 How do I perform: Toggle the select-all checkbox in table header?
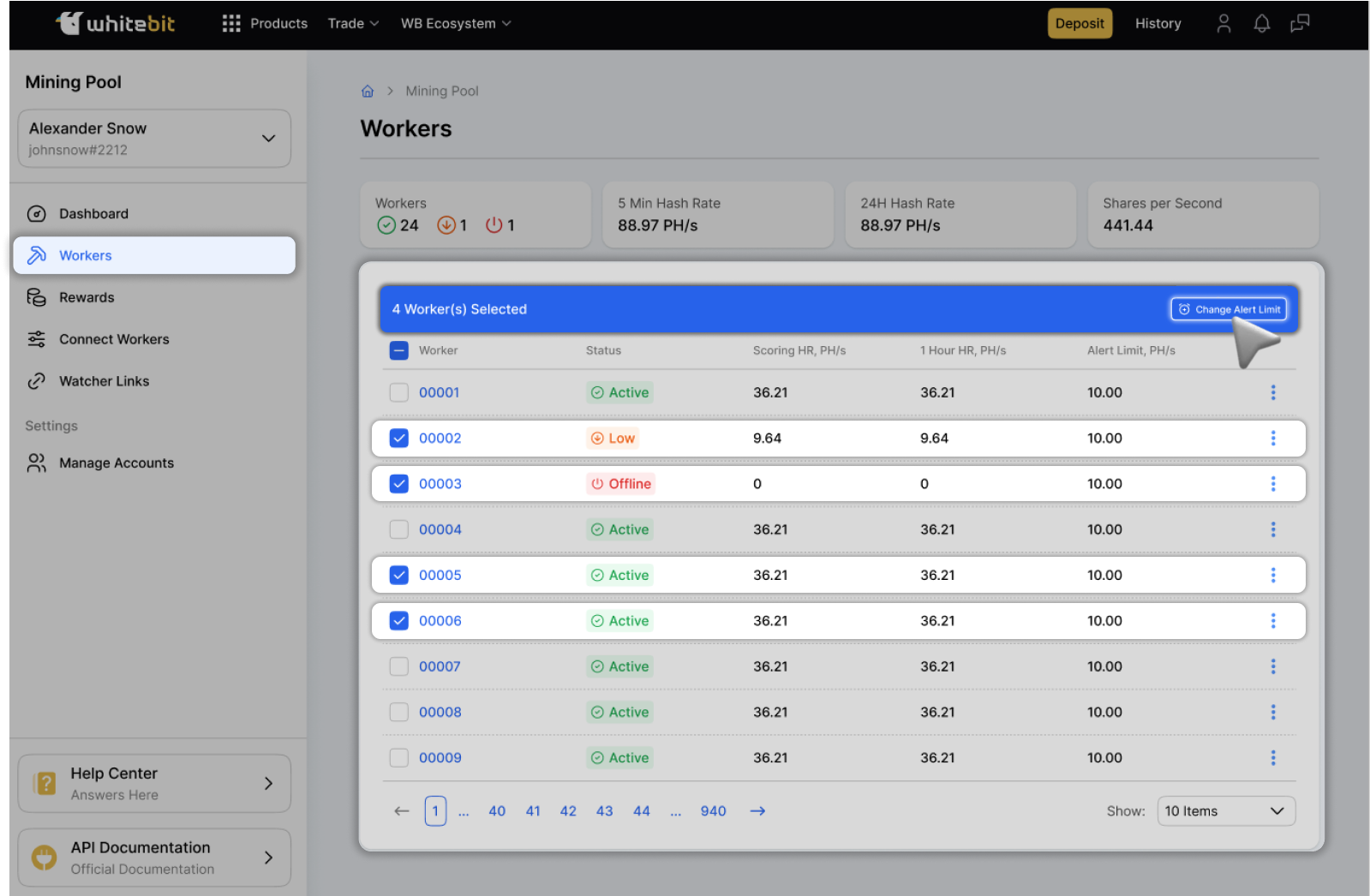pyautogui.click(x=399, y=350)
